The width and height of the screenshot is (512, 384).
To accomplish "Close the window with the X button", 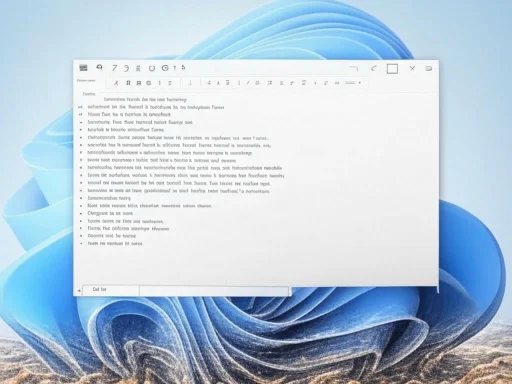I will [x=412, y=68].
